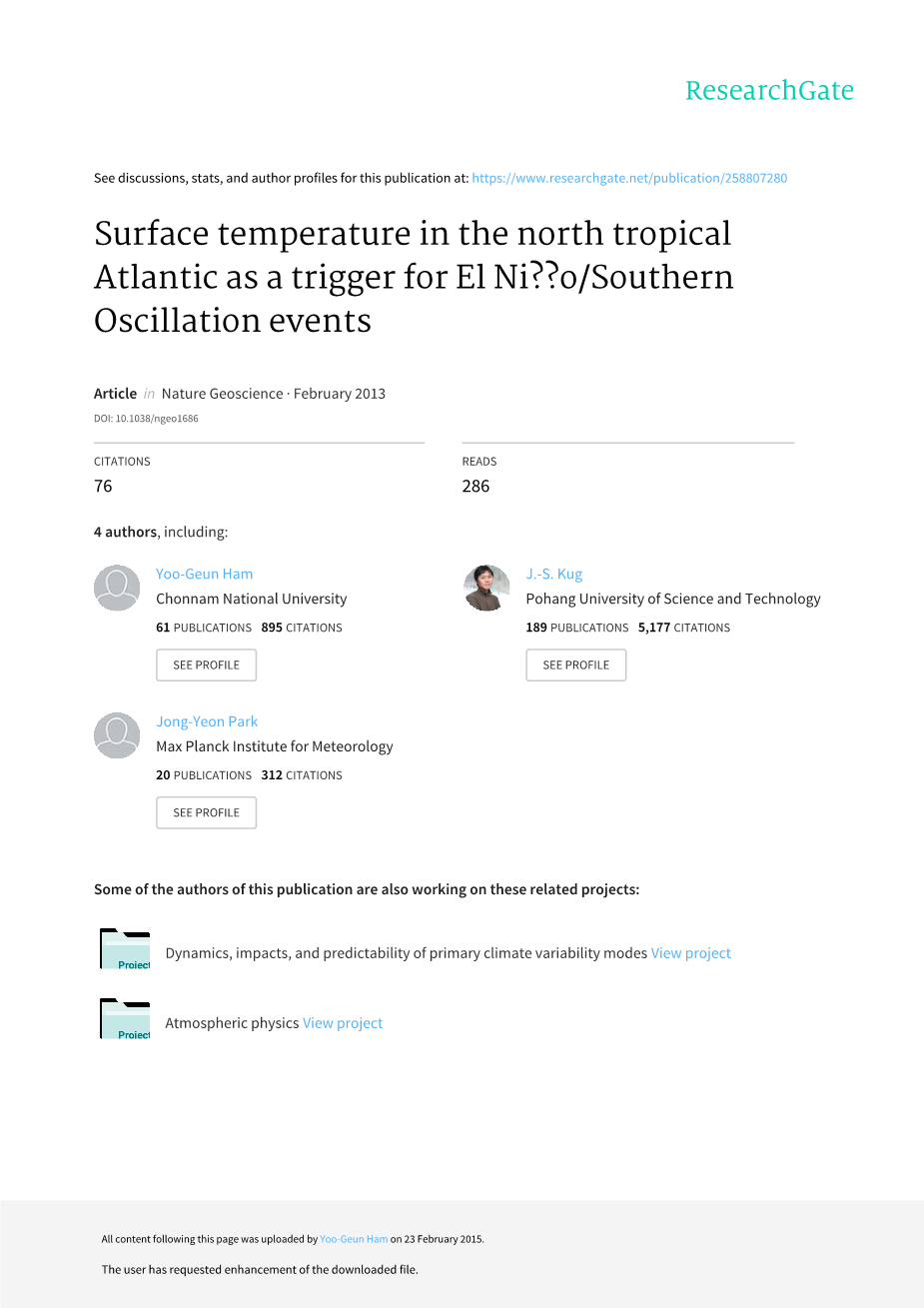This screenshot has width=924, height=1308.
Task: Click the citations count 76
Action: (103, 487)
